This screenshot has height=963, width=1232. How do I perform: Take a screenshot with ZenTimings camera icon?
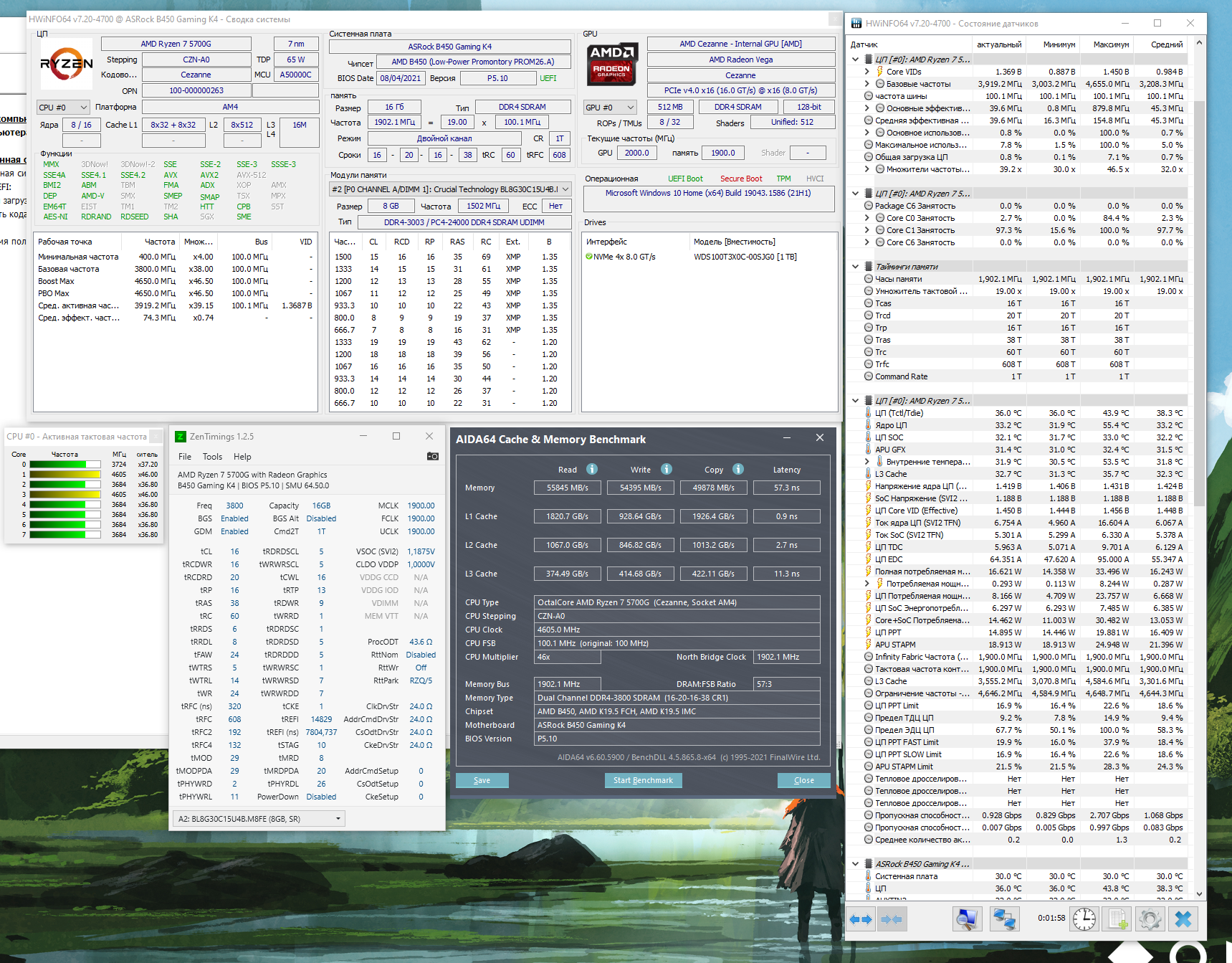tap(433, 456)
